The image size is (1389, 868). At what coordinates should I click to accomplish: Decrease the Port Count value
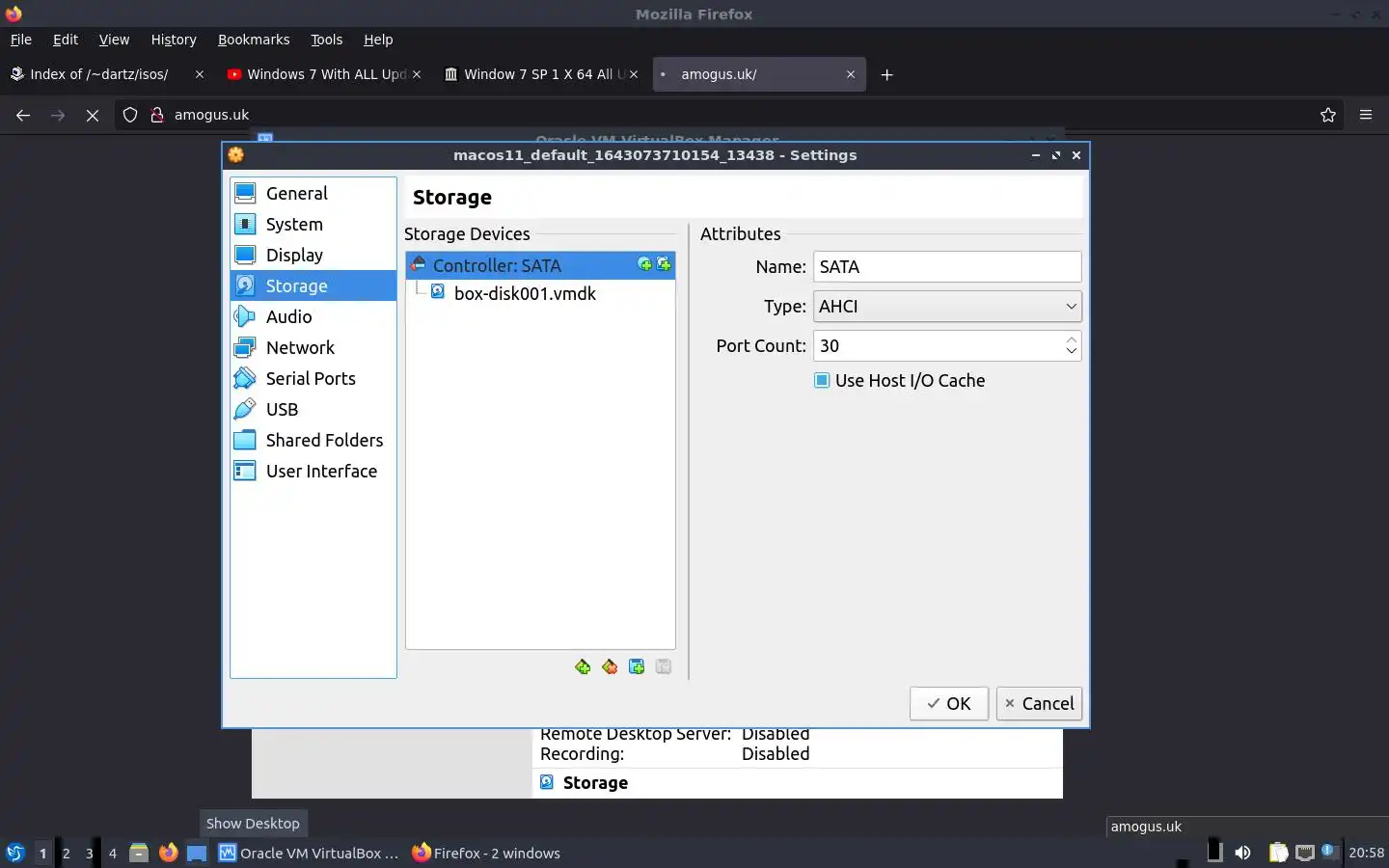pyautogui.click(x=1071, y=352)
